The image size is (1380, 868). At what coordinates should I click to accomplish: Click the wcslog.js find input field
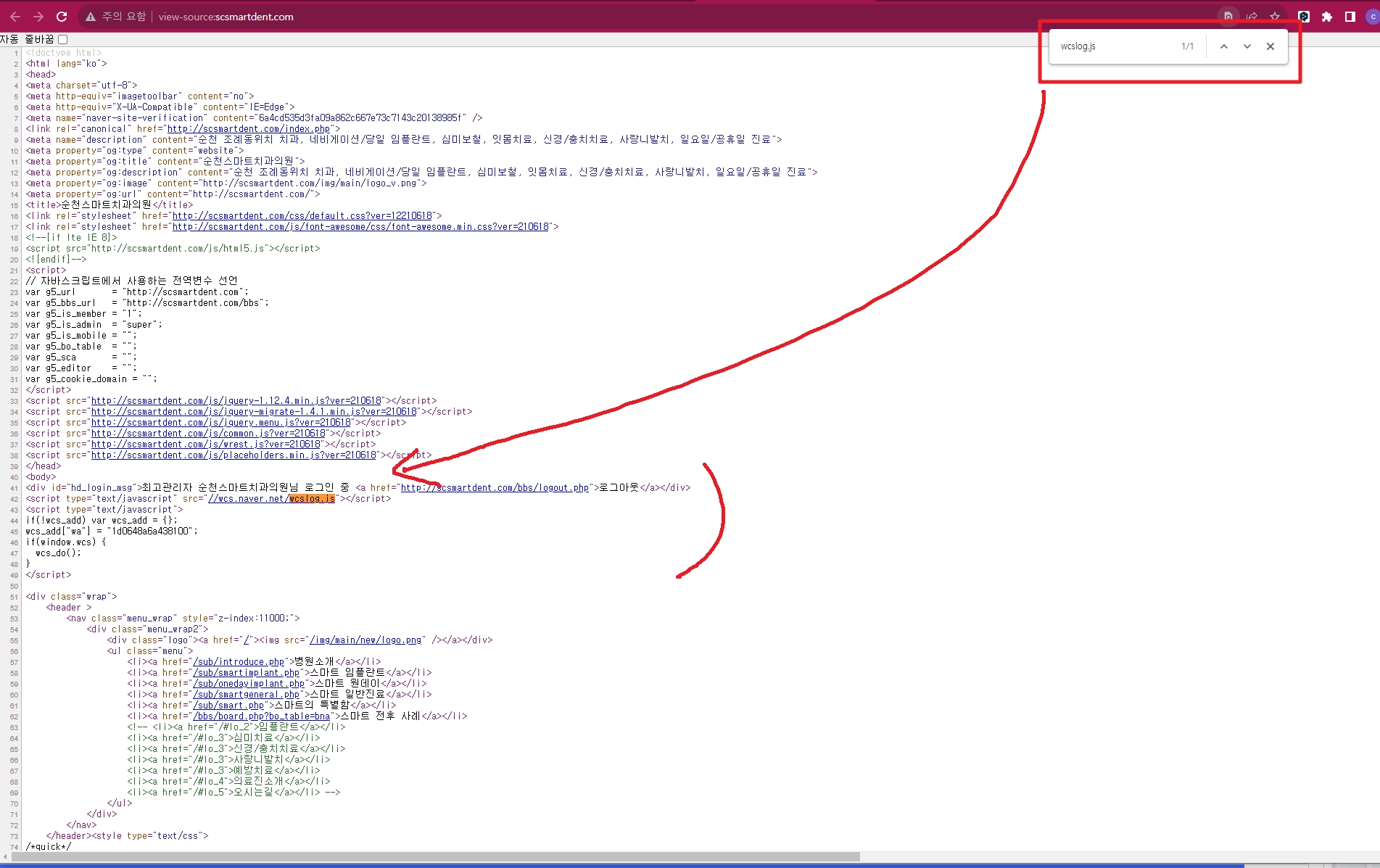point(1113,46)
